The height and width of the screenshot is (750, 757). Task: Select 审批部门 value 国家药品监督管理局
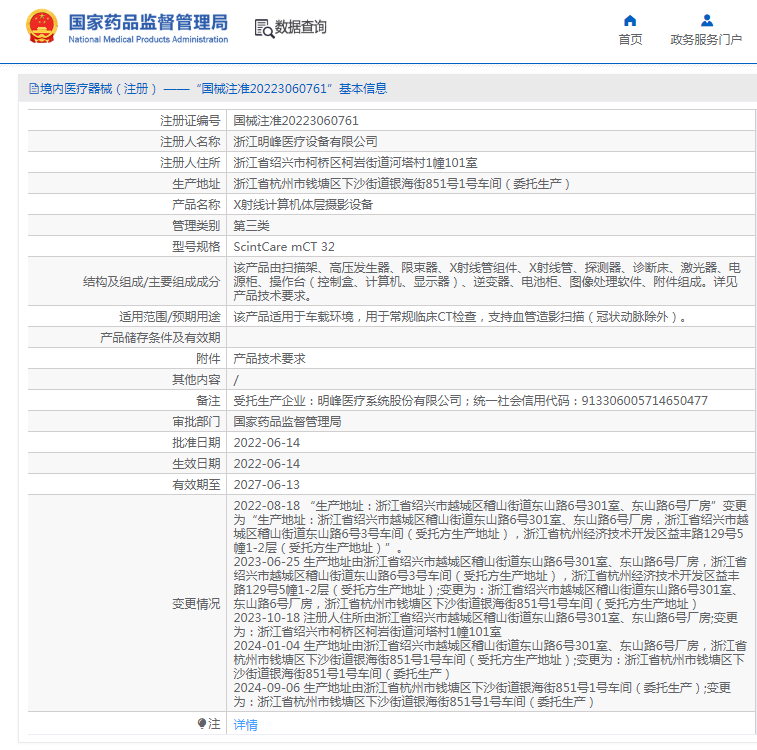pyautogui.click(x=287, y=422)
